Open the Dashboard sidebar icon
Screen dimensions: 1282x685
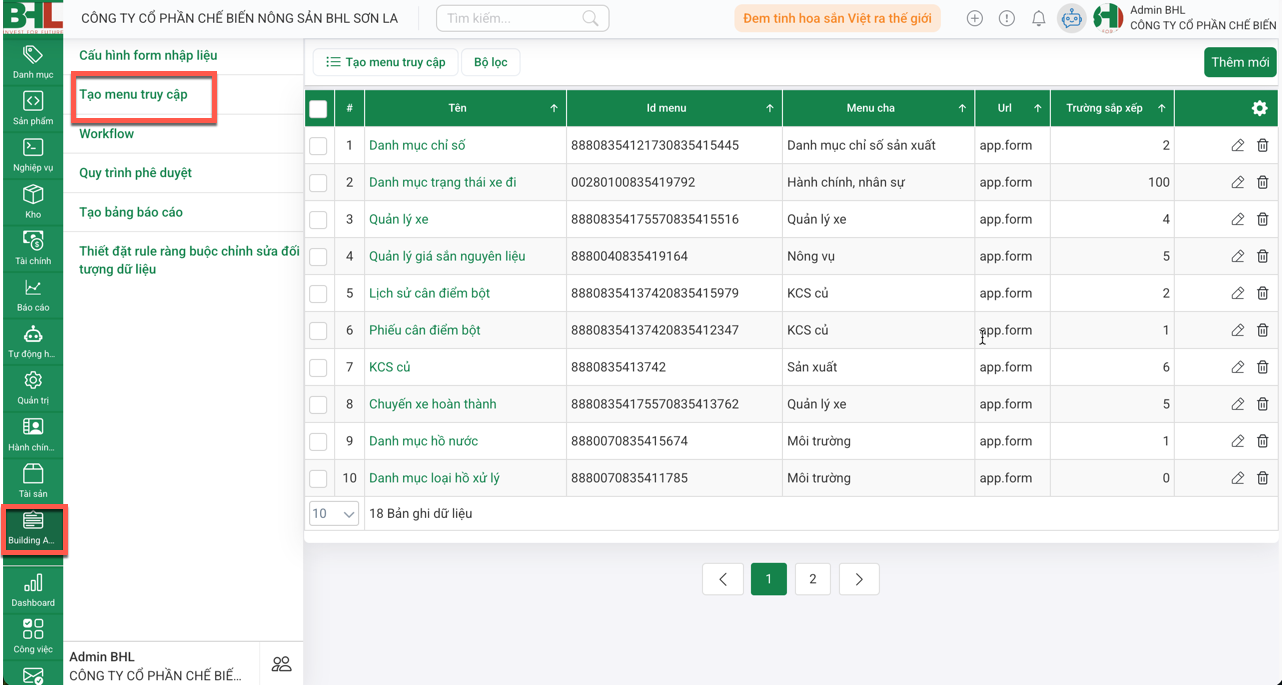(33, 589)
